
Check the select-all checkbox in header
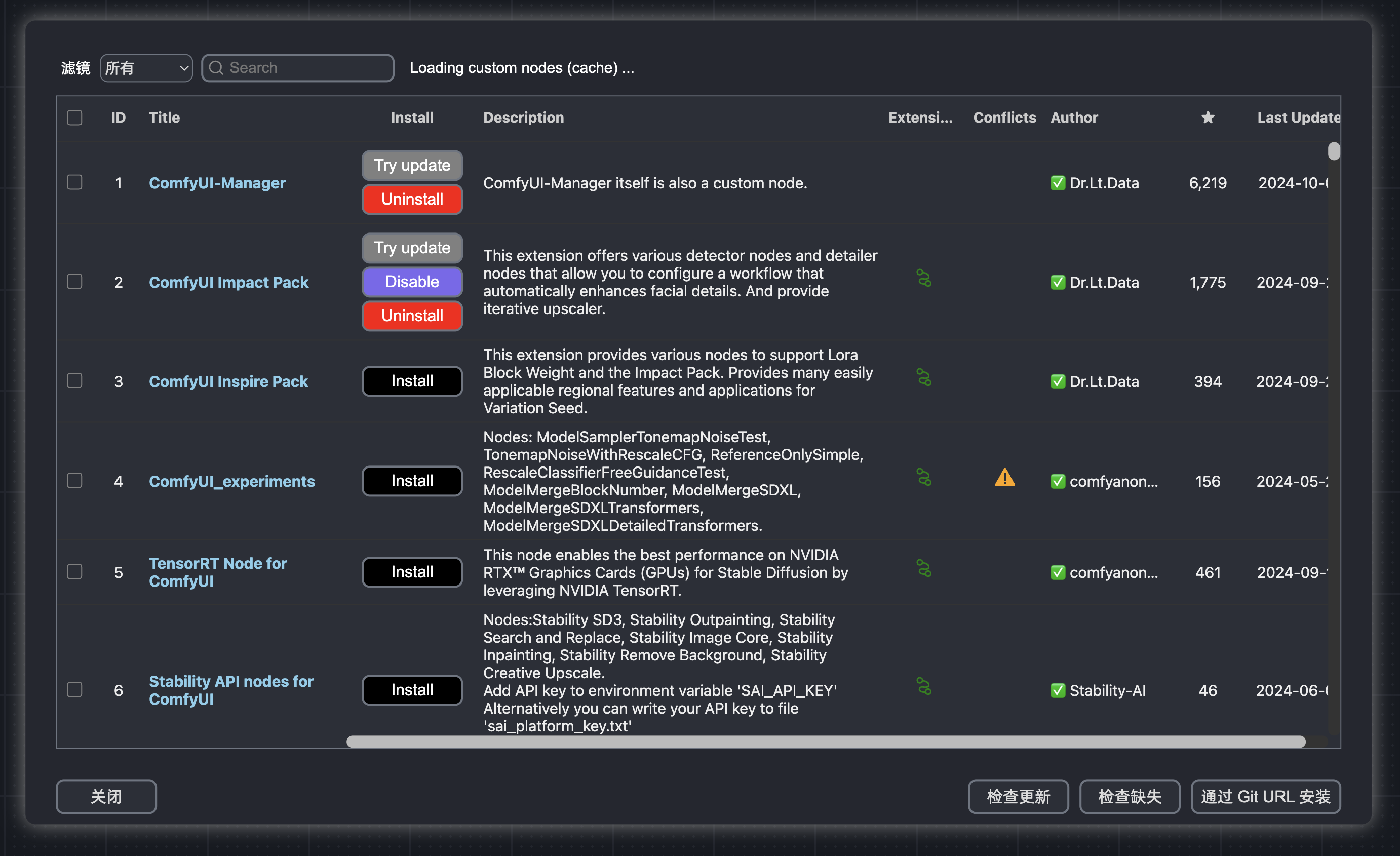coord(74,118)
